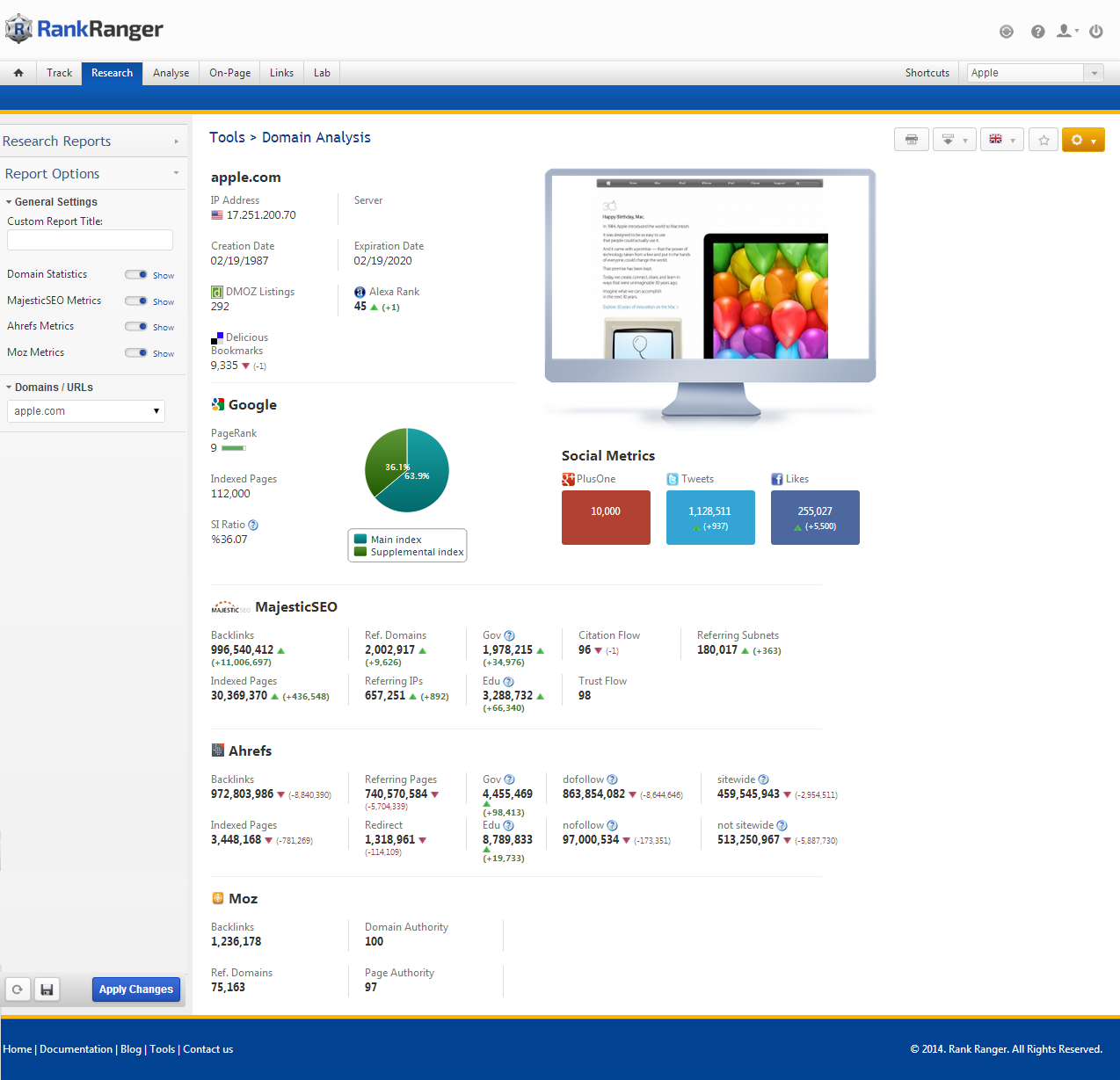Image resolution: width=1120 pixels, height=1080 pixels.
Task: Switch to the On-Page tab
Action: pyautogui.click(x=229, y=73)
